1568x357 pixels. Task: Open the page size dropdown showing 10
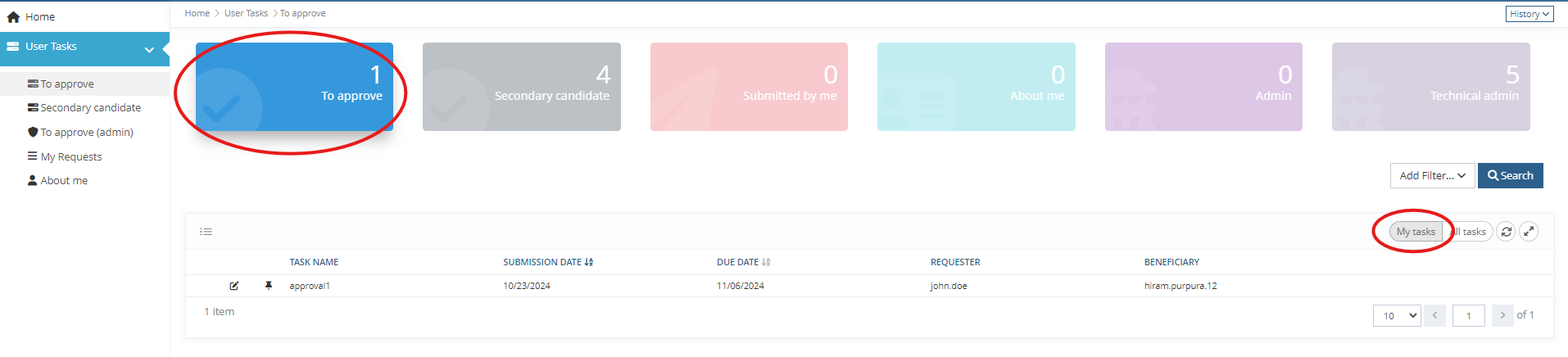click(1397, 315)
